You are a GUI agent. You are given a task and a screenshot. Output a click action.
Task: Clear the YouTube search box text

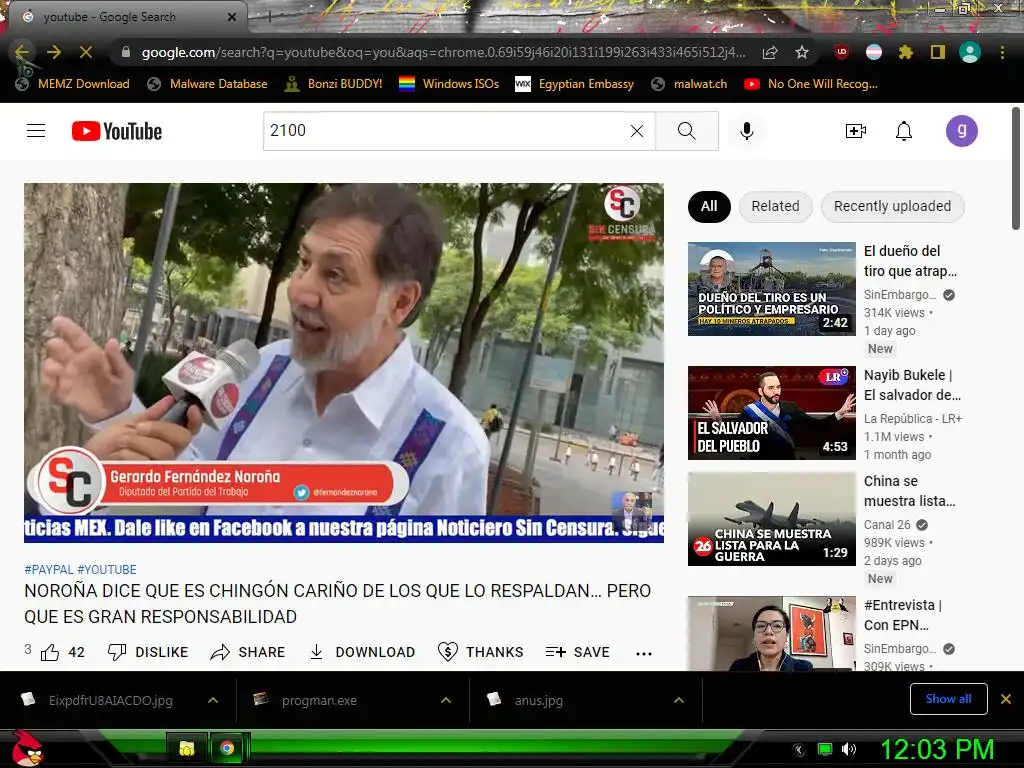tap(637, 131)
